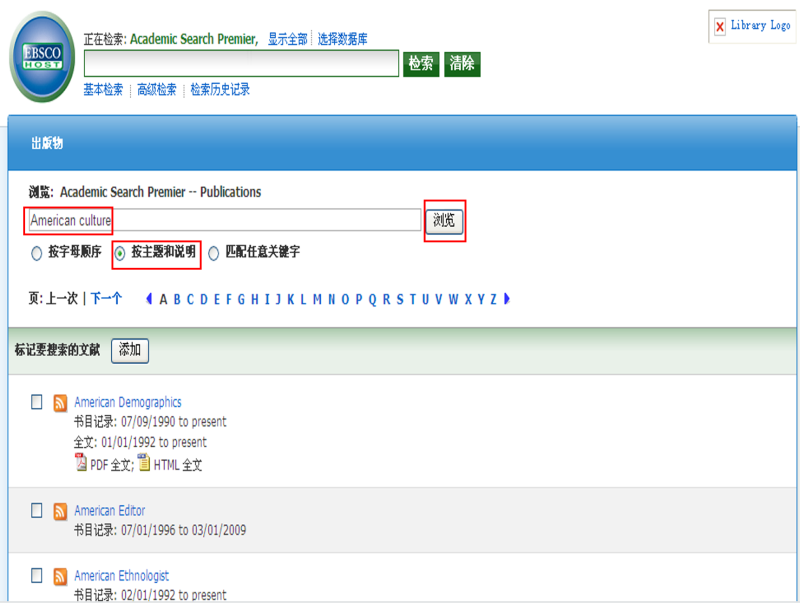Jump to publications starting with U

pyautogui.click(x=426, y=299)
